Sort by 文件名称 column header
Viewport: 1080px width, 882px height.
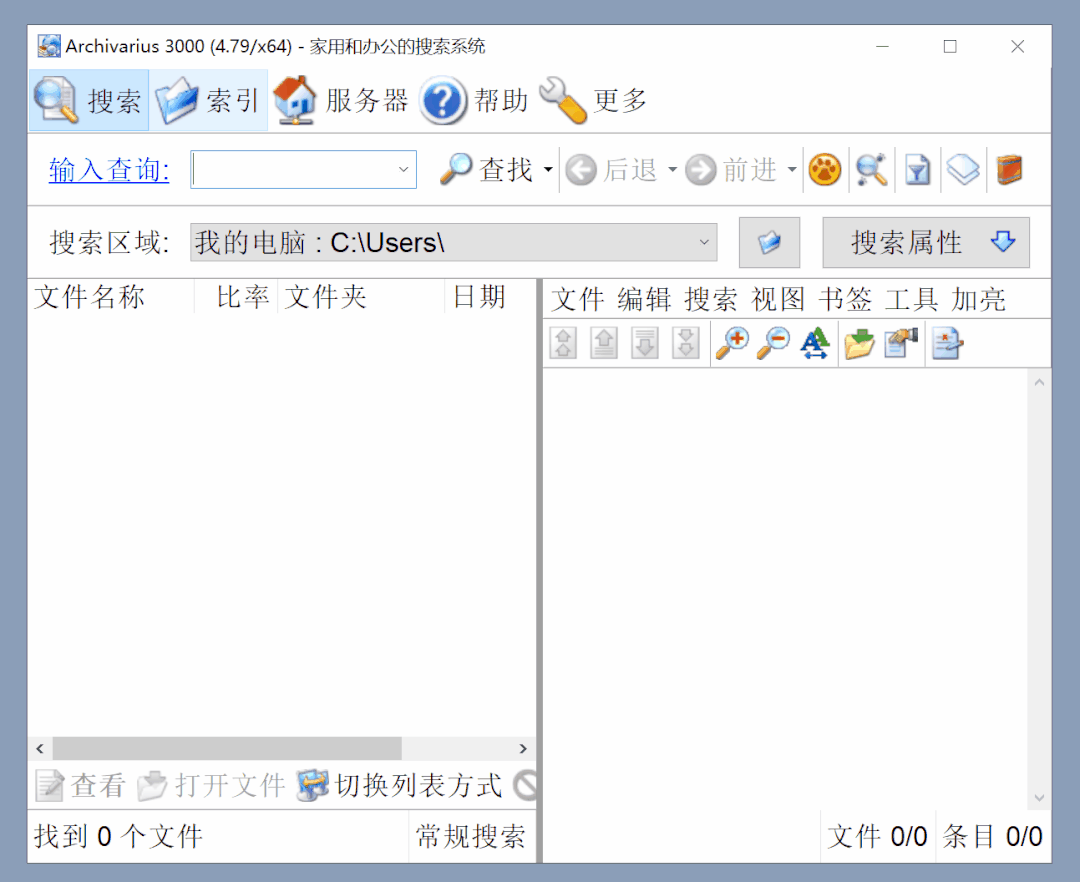click(x=111, y=297)
